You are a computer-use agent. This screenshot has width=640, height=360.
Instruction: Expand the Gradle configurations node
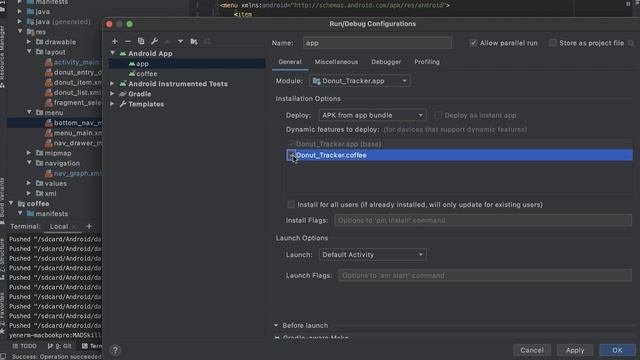pos(113,94)
